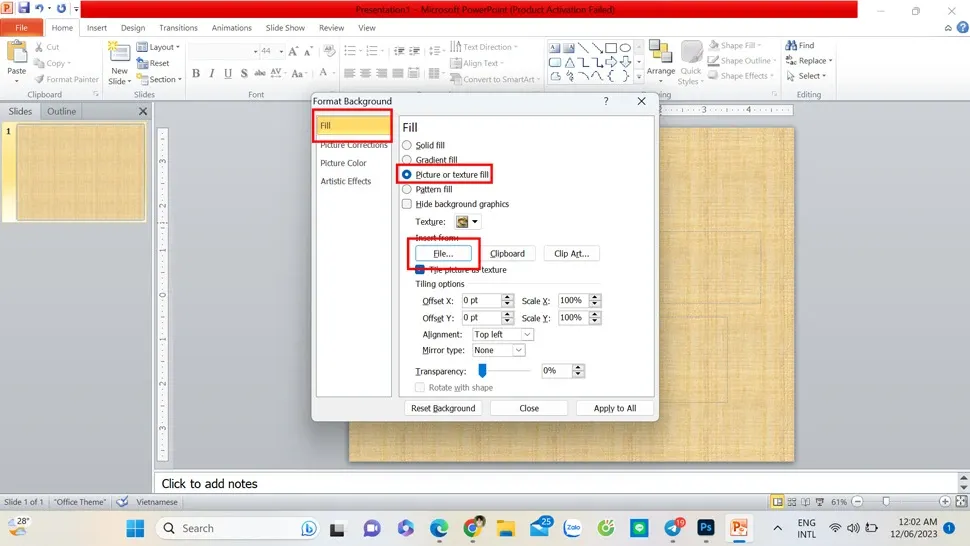Click Fit slide to window icon
The image size is (970, 546).
961,501
